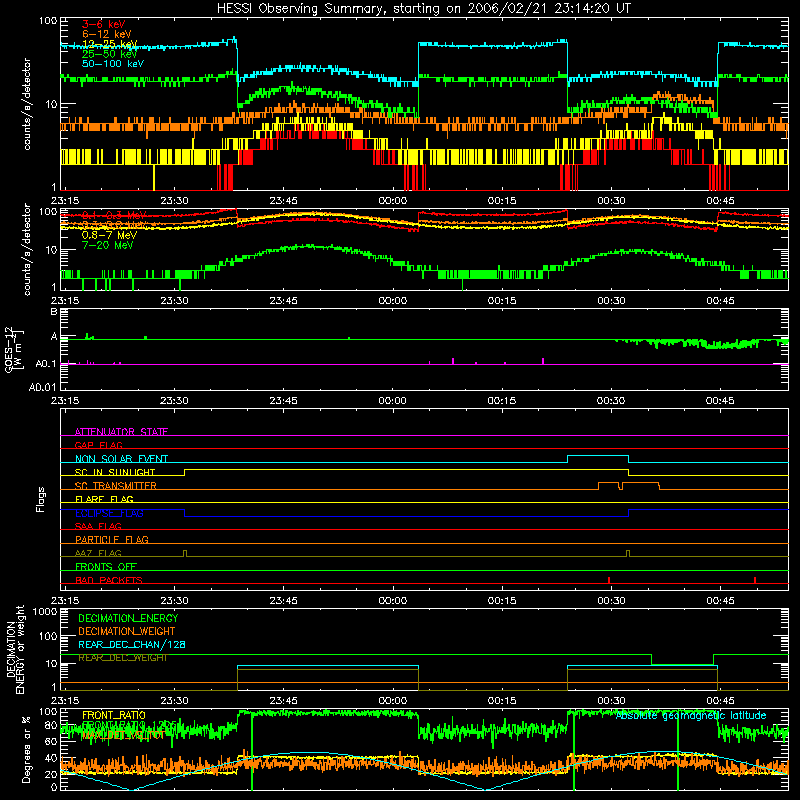Click the SAA_FLAG label
Image resolution: width=800 pixels, height=800 pixels.
click(x=98, y=526)
